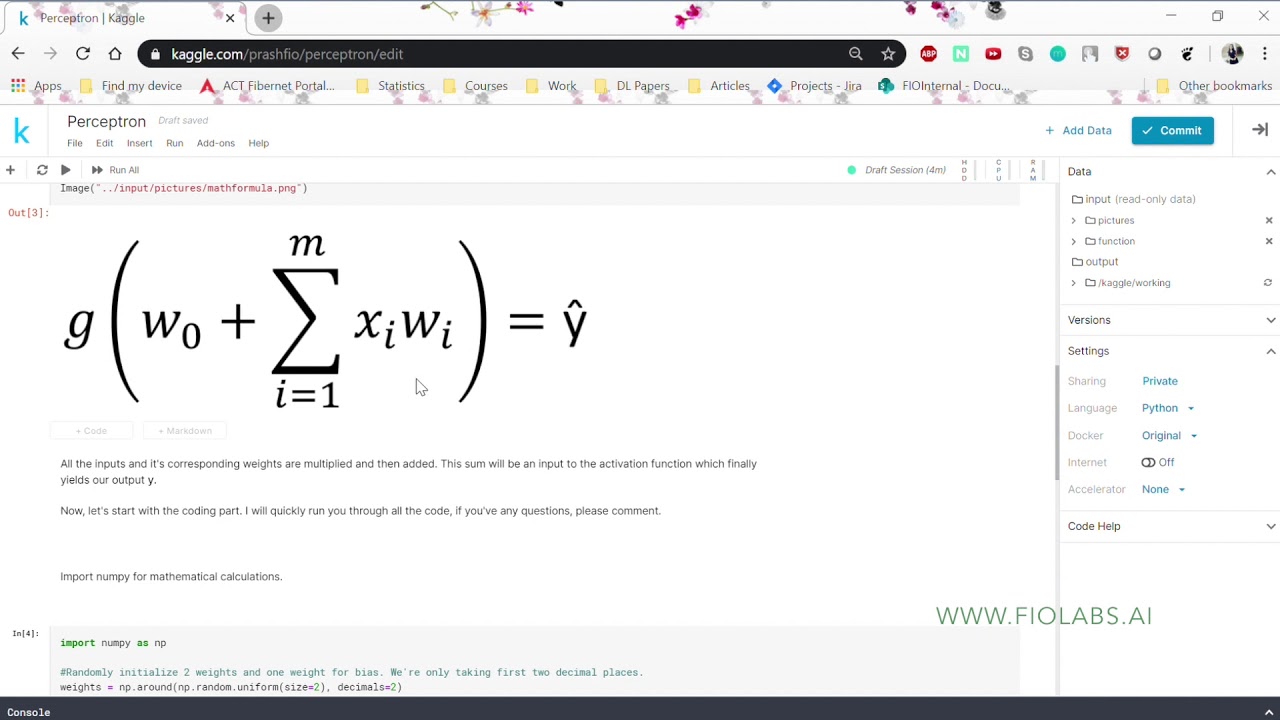Collapse the Settings section
Image resolution: width=1280 pixels, height=720 pixels.
[1271, 351]
